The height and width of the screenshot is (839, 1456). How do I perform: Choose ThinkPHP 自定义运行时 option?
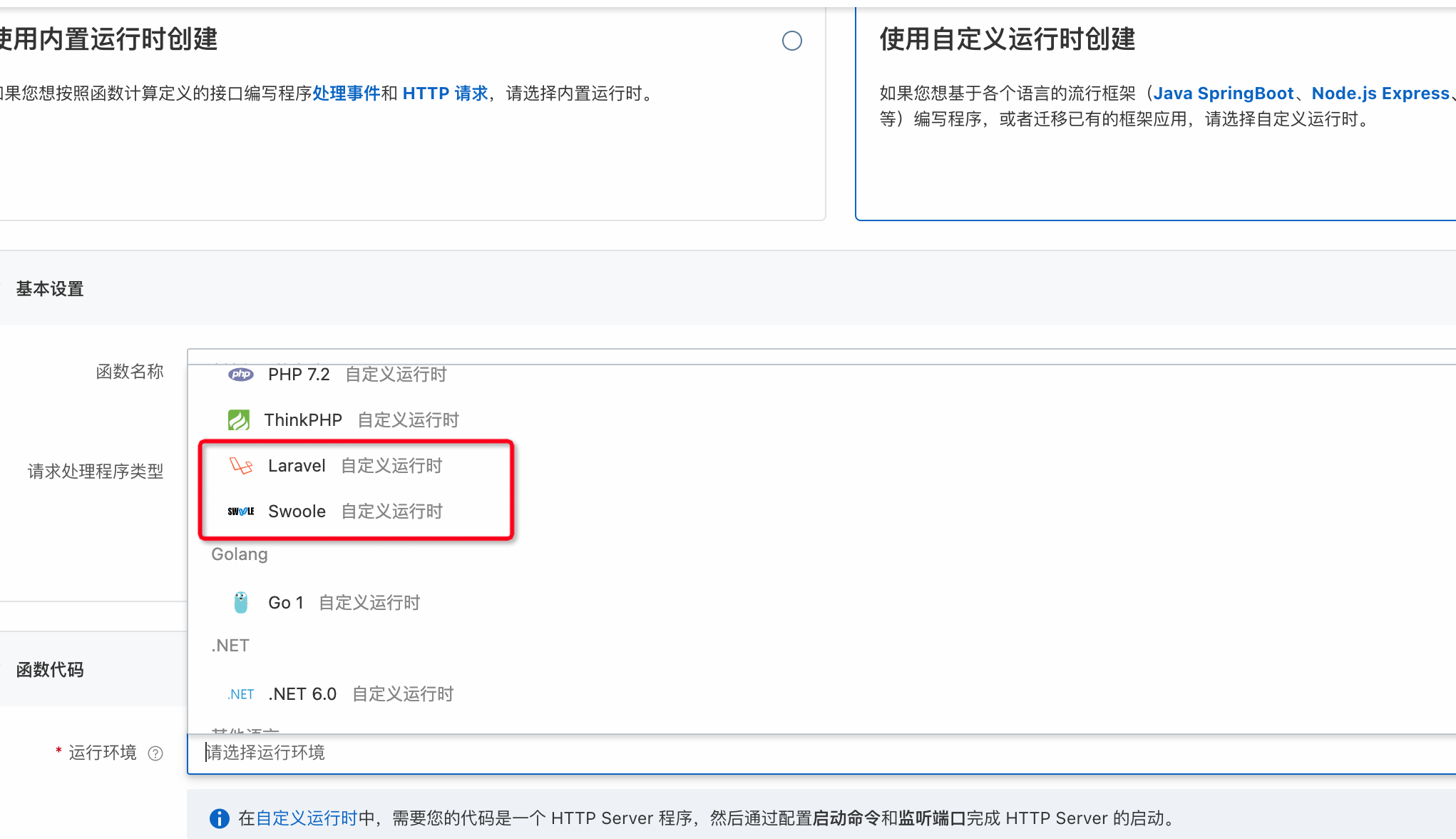[x=820, y=420]
